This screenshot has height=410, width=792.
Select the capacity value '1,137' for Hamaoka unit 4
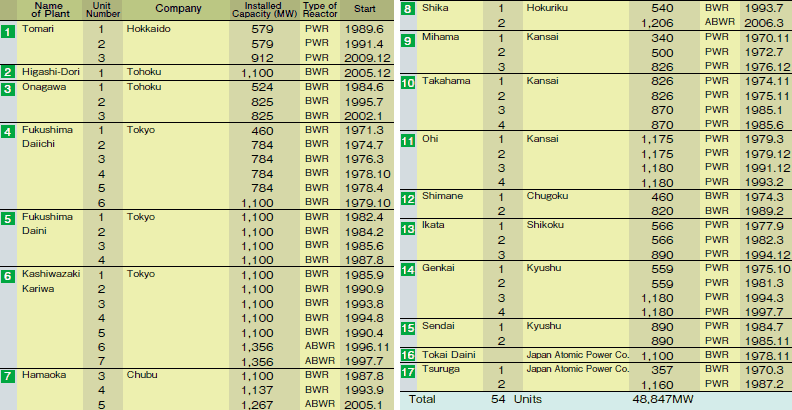click(x=258, y=390)
